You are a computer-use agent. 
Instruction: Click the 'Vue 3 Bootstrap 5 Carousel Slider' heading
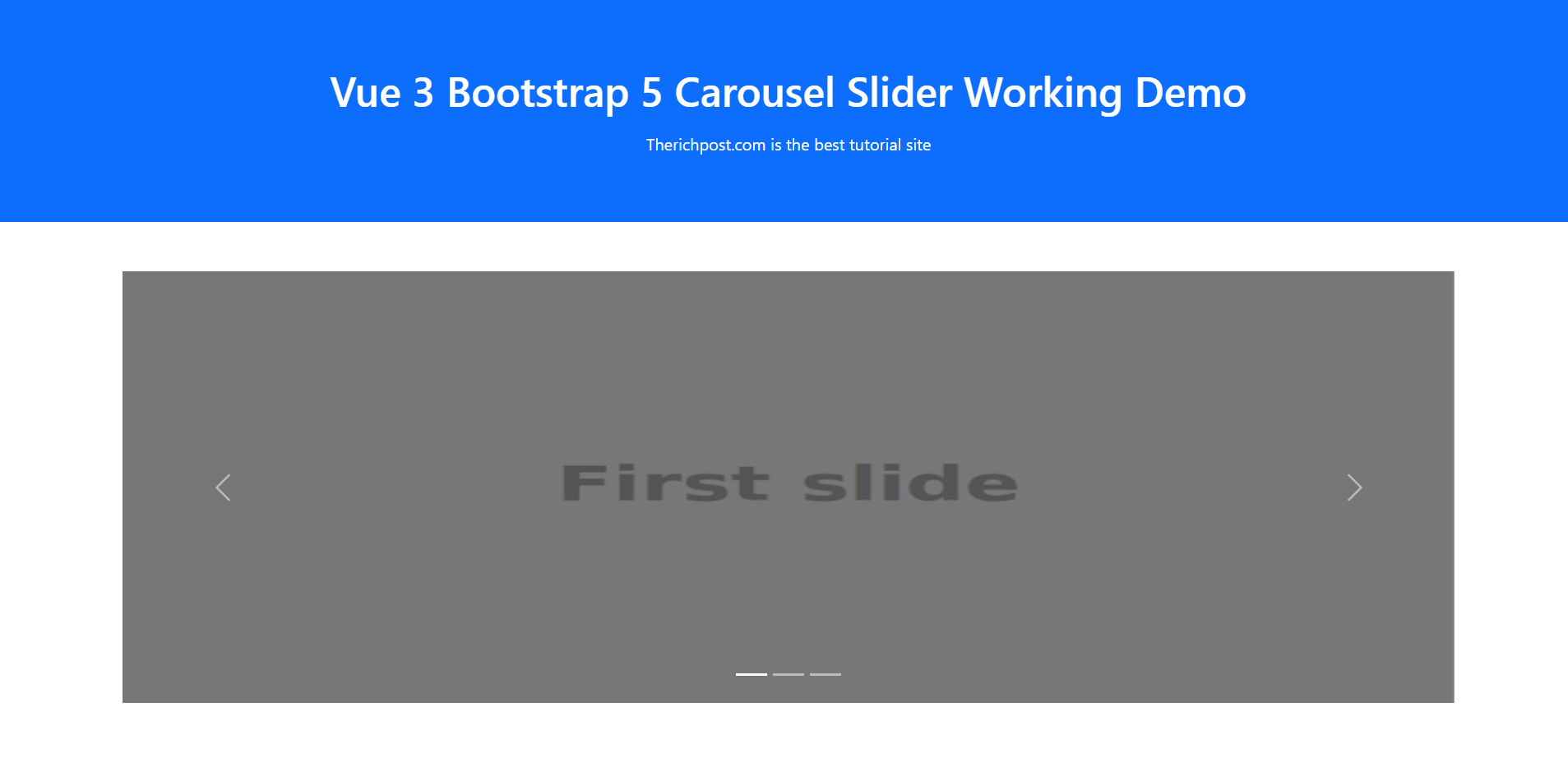(788, 92)
